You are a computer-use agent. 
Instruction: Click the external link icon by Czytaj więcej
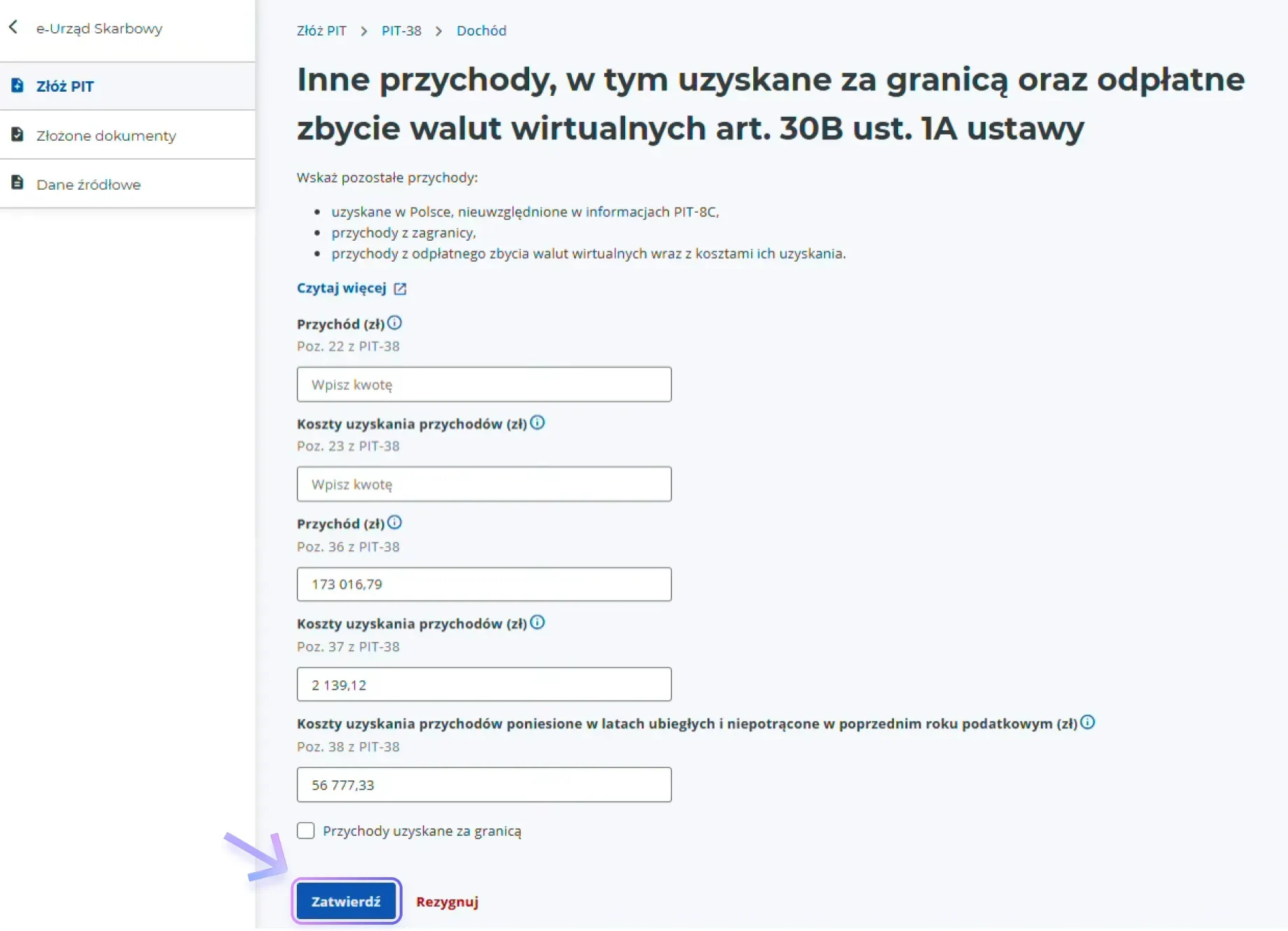pos(400,289)
